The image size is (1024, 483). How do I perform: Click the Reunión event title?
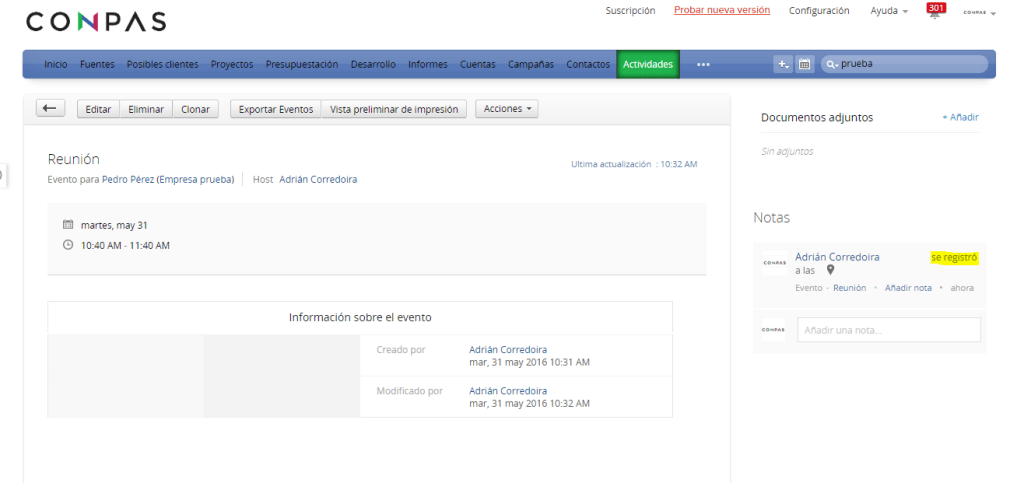click(74, 159)
